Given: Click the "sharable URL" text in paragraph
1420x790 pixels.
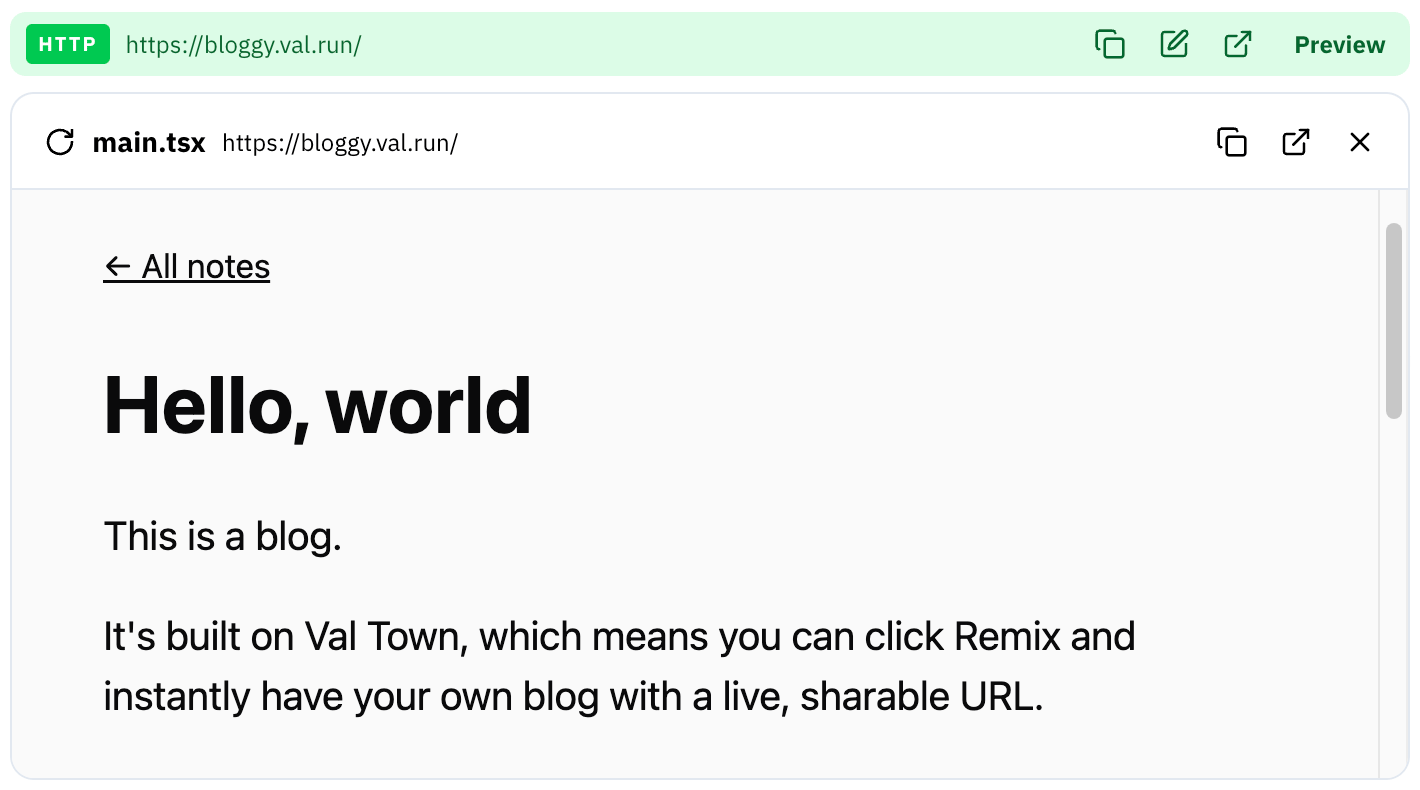Looking at the screenshot, I should 920,697.
